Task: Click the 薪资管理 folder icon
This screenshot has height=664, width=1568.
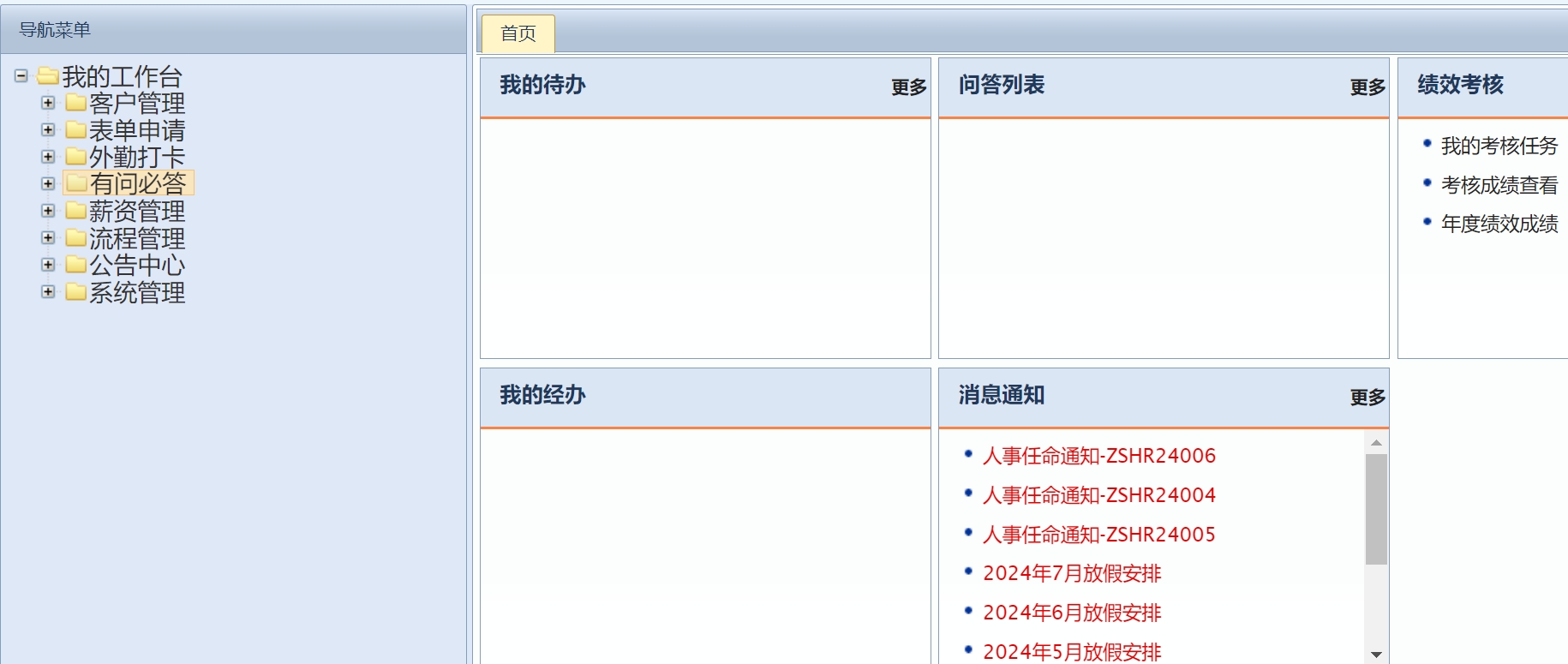Action: pyautogui.click(x=76, y=211)
